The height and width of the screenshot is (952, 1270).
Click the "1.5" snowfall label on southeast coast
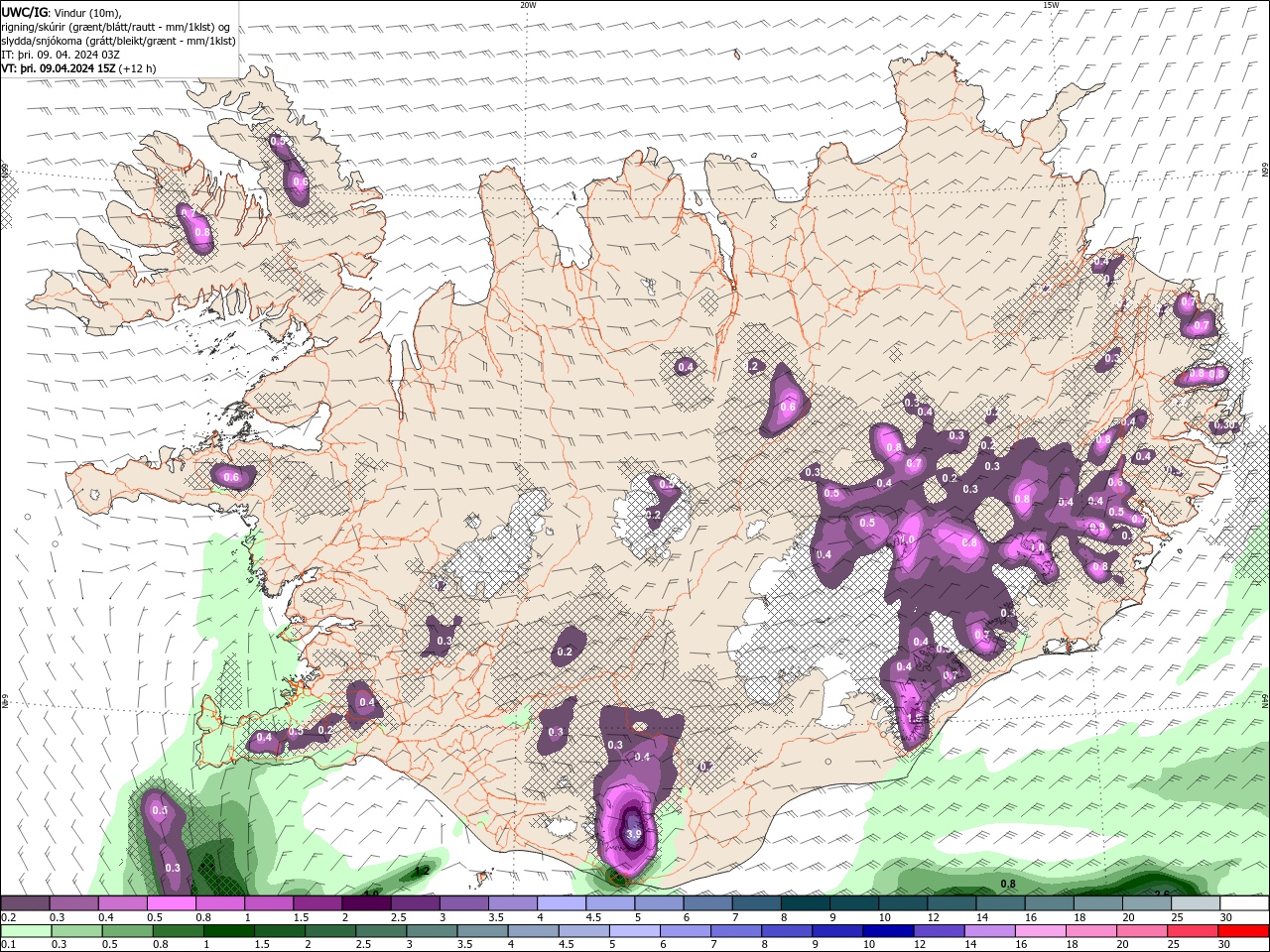pyautogui.click(x=916, y=718)
